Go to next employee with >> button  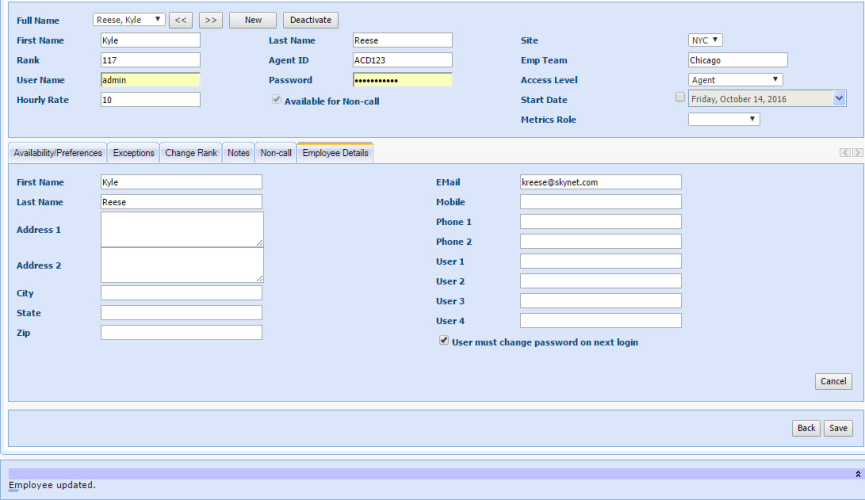(210, 20)
